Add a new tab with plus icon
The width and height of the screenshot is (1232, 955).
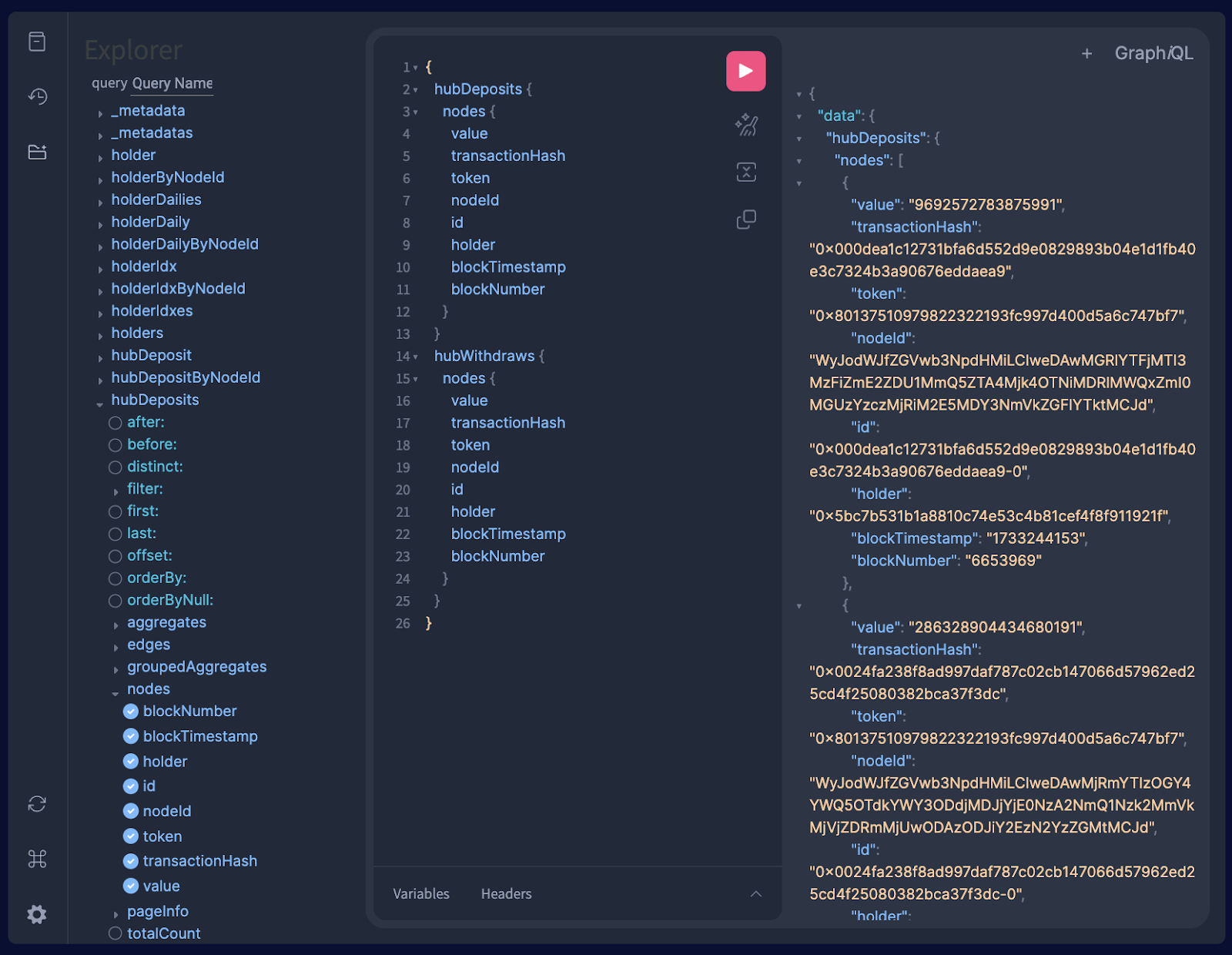coord(1086,53)
